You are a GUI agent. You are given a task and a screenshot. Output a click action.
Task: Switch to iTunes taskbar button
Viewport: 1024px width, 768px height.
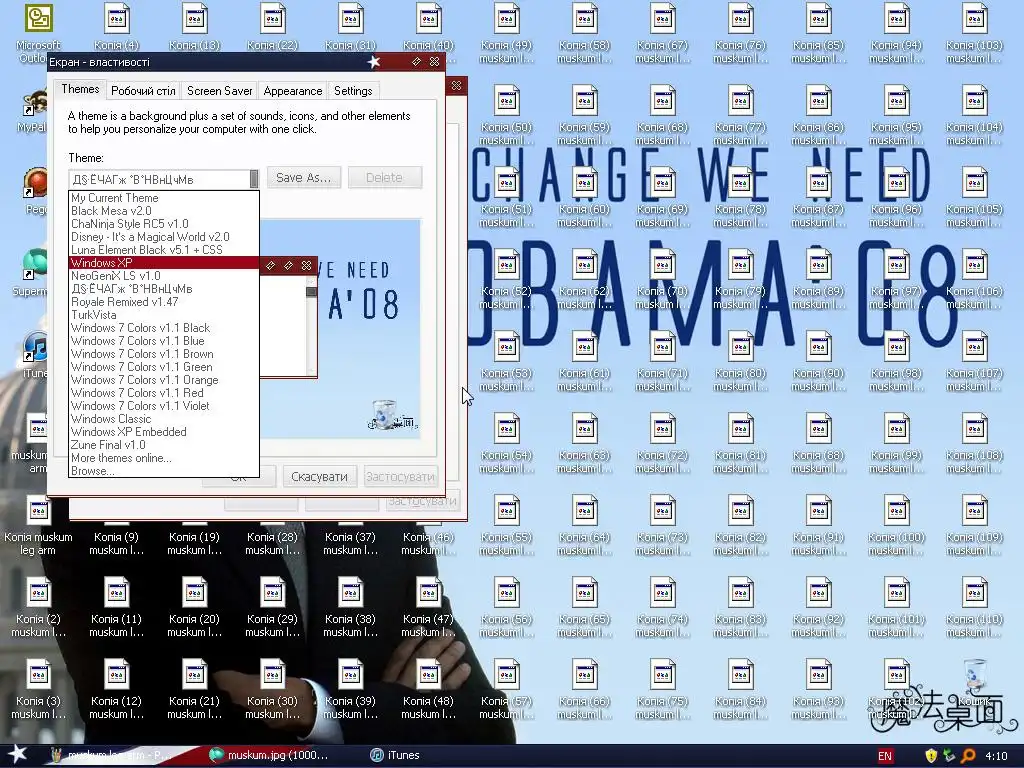tap(395, 756)
